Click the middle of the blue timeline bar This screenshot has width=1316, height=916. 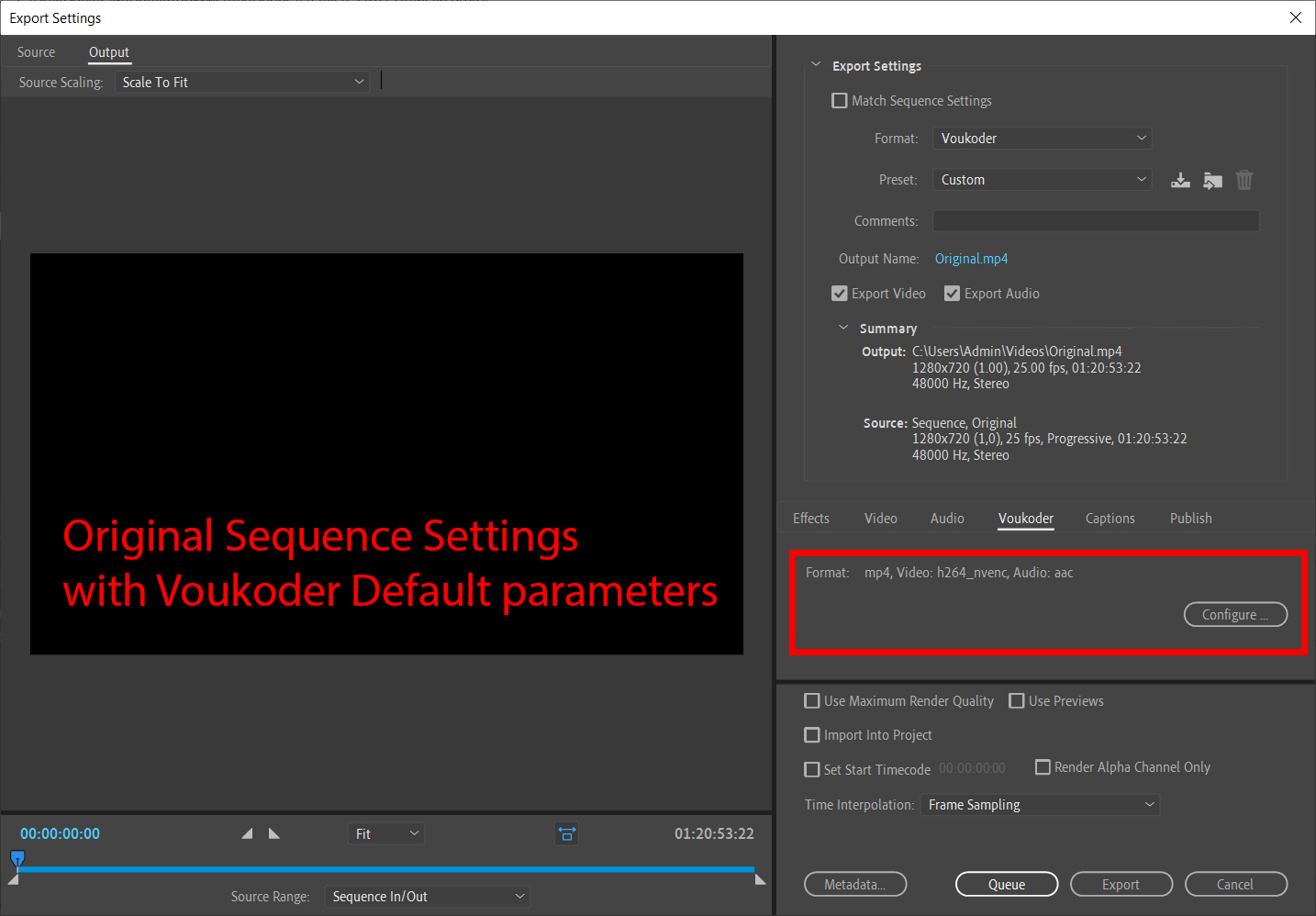385,868
